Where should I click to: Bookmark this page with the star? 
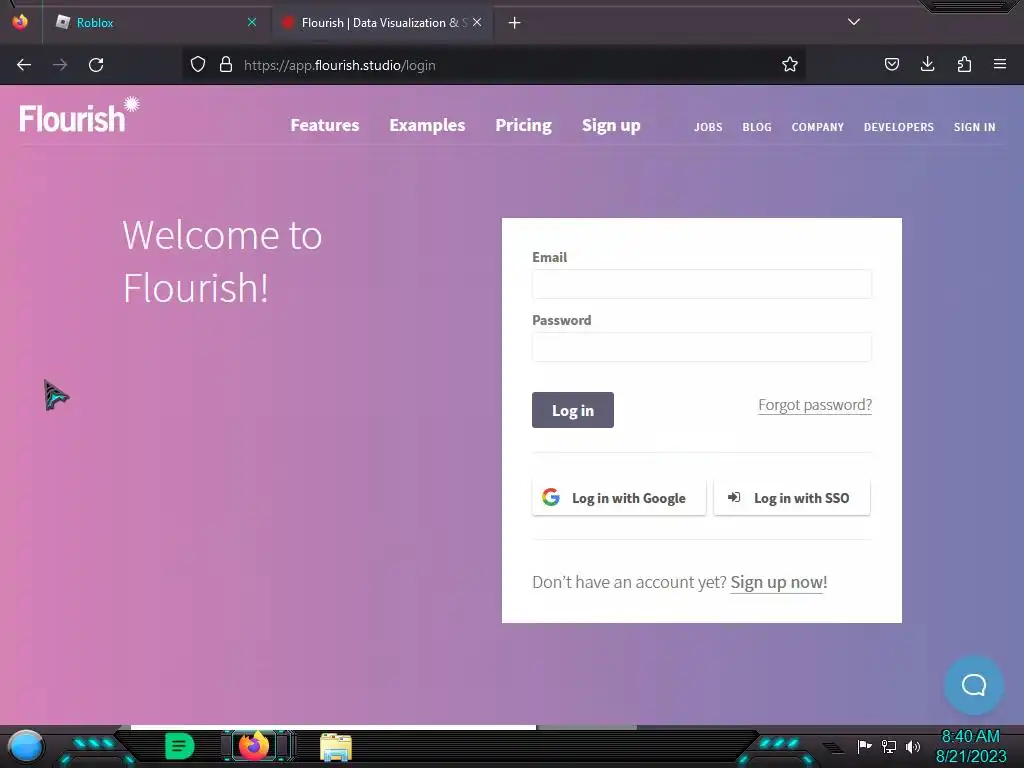point(790,65)
